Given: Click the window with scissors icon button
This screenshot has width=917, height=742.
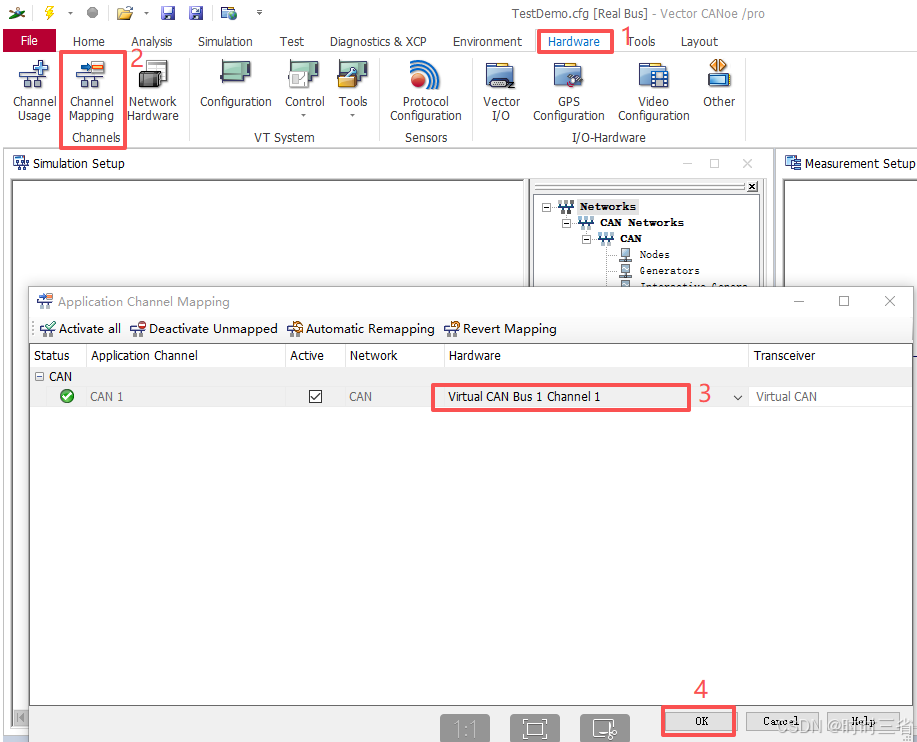Looking at the screenshot, I should 605,728.
